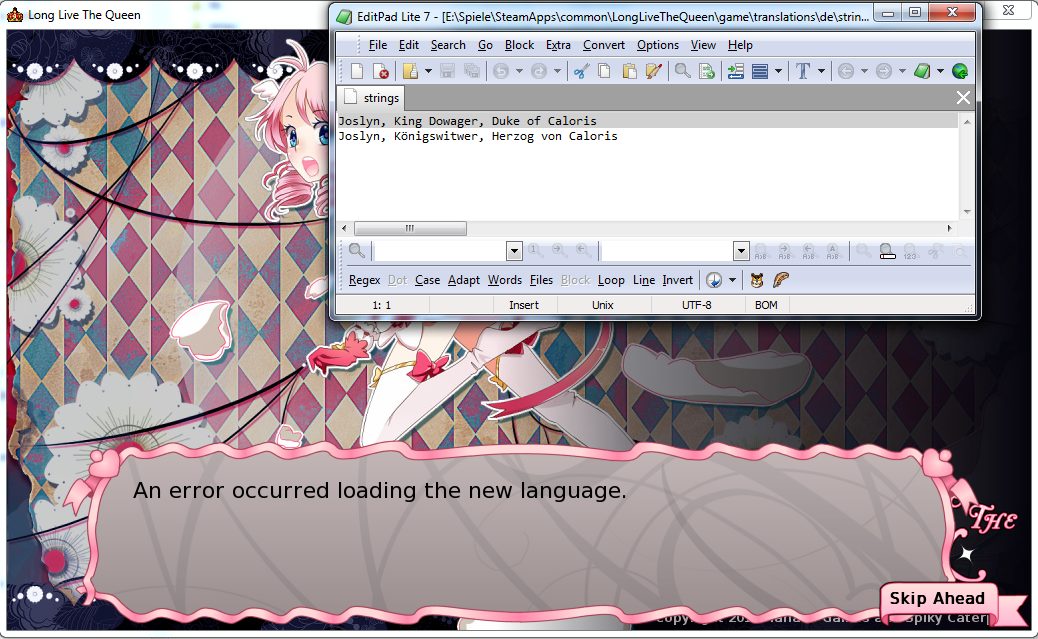The width and height of the screenshot is (1038, 639).
Task: Click the magnifier search icon in main toolbar
Action: point(683,71)
